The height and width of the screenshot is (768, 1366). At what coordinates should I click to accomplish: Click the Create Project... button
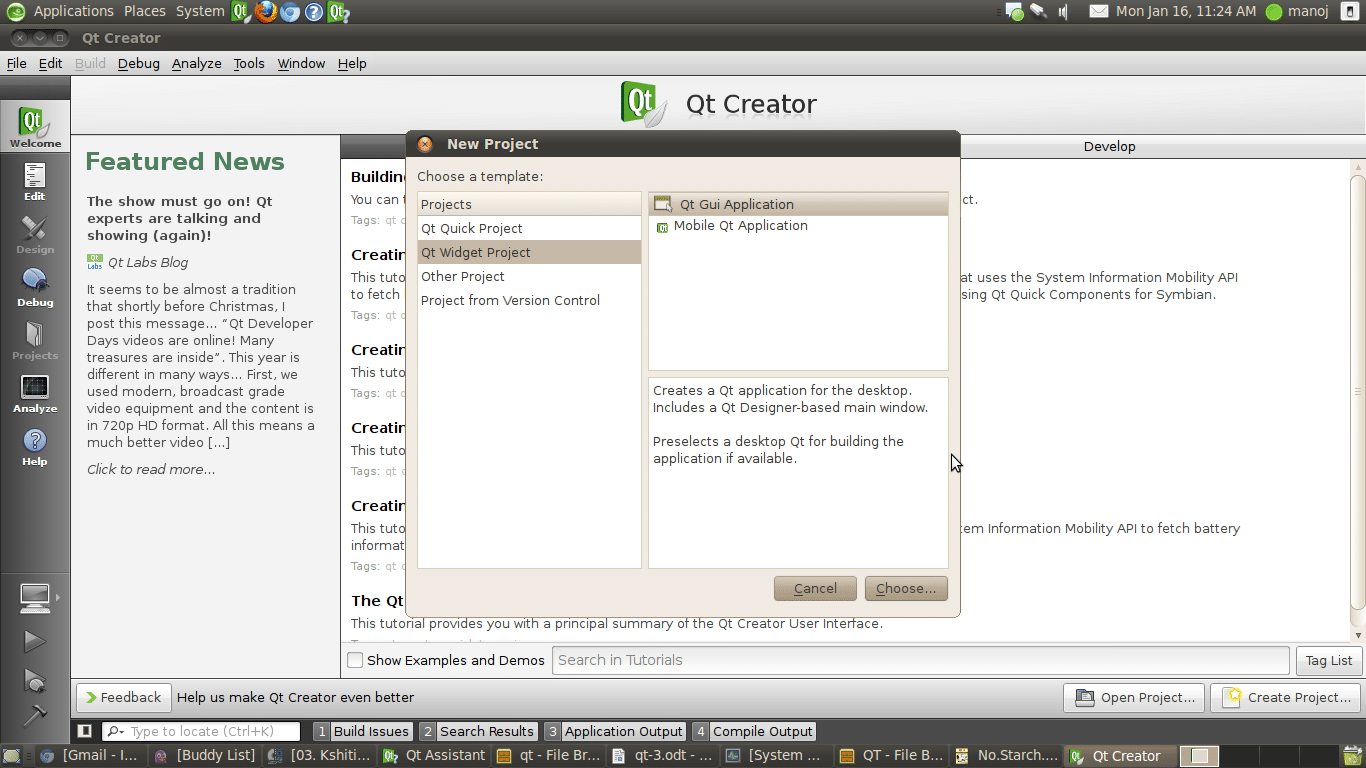point(1285,697)
